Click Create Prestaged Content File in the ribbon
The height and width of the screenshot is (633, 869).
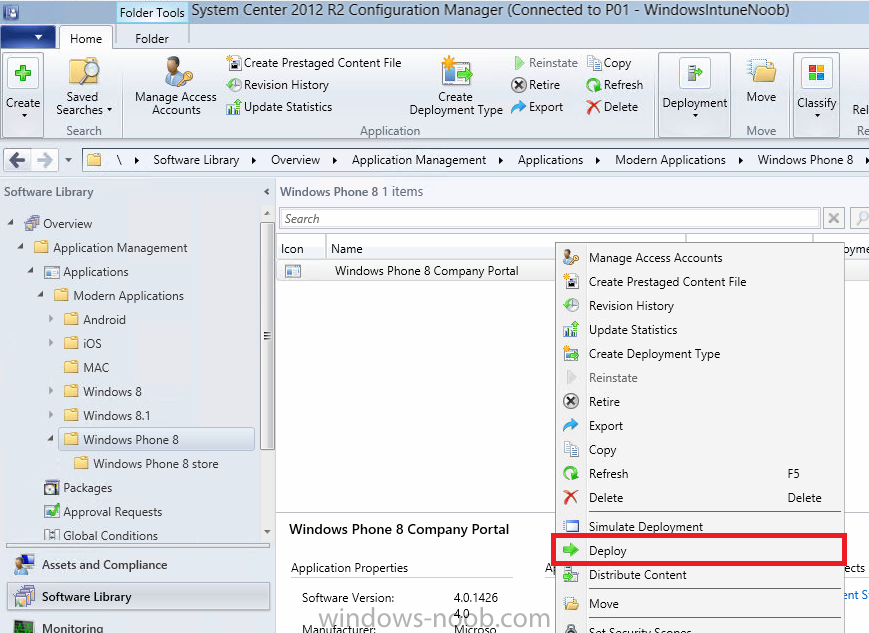pos(314,63)
